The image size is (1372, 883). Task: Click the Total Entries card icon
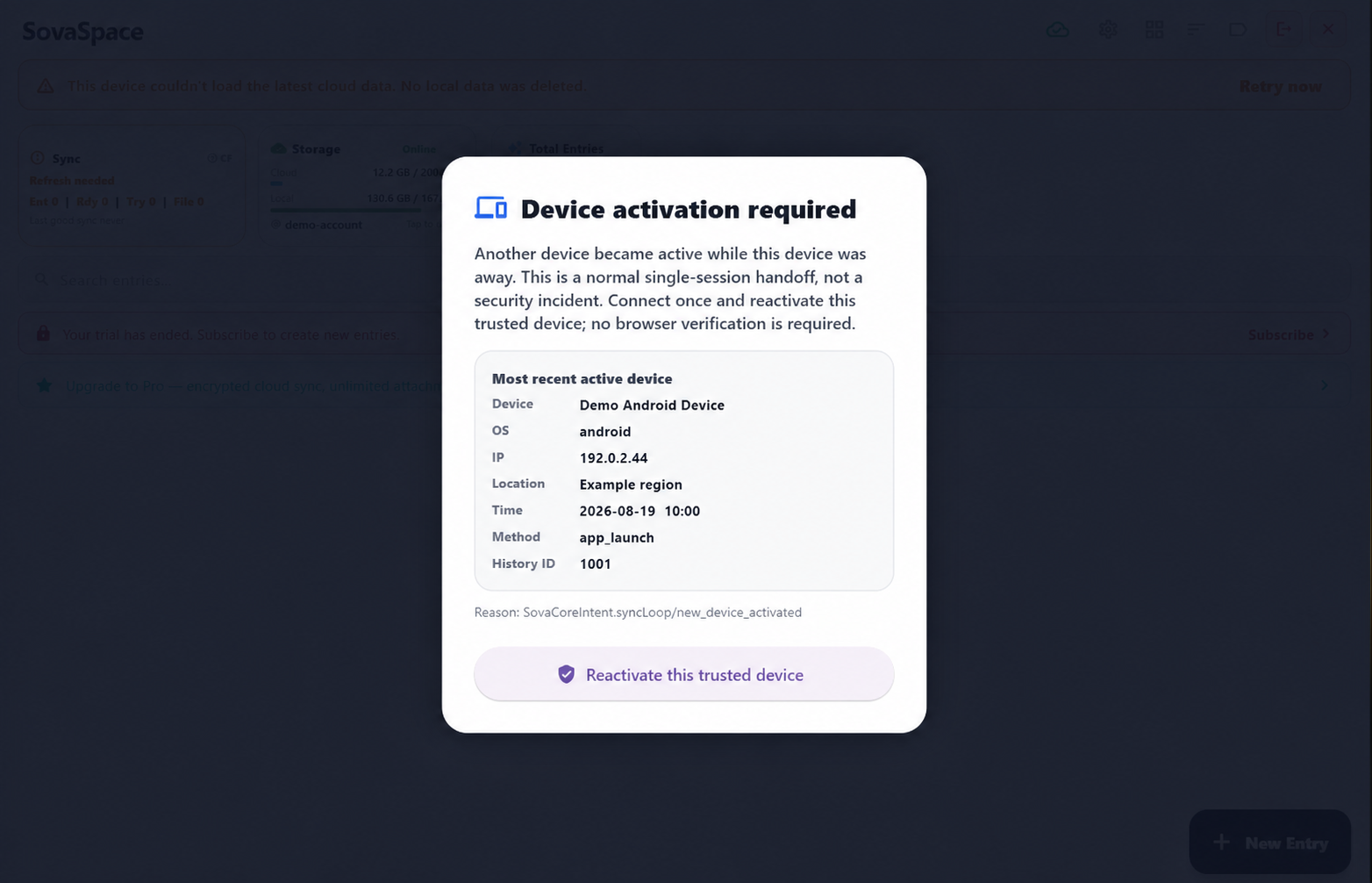point(515,148)
